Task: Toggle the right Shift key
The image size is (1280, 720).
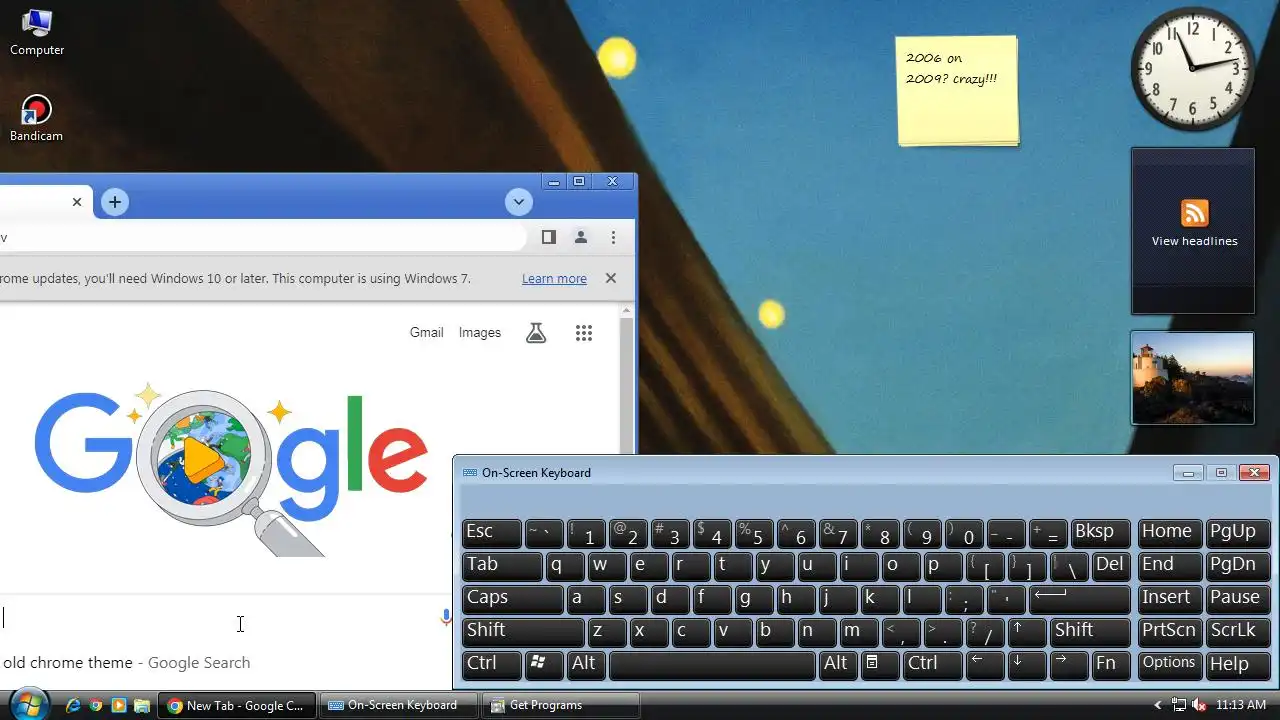Action: coord(1090,632)
